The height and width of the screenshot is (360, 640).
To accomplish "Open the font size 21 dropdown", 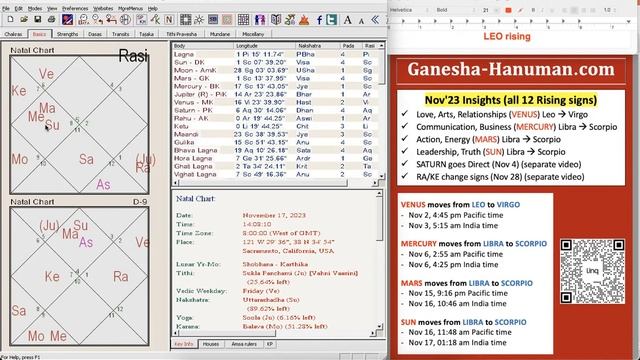I will click(x=489, y=10).
